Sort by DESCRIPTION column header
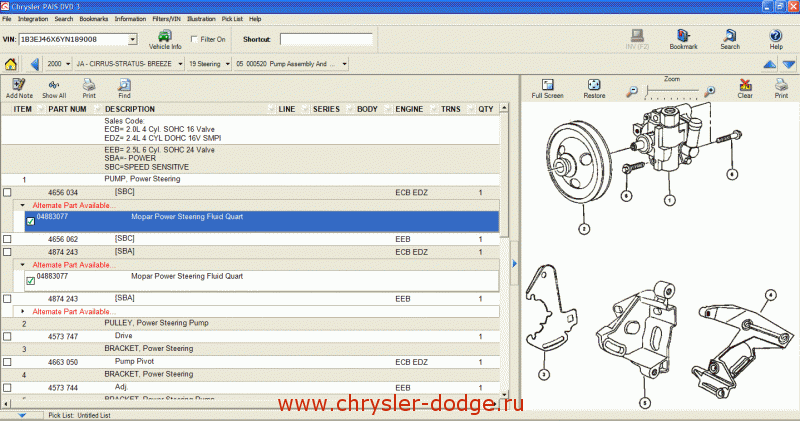 click(130, 109)
